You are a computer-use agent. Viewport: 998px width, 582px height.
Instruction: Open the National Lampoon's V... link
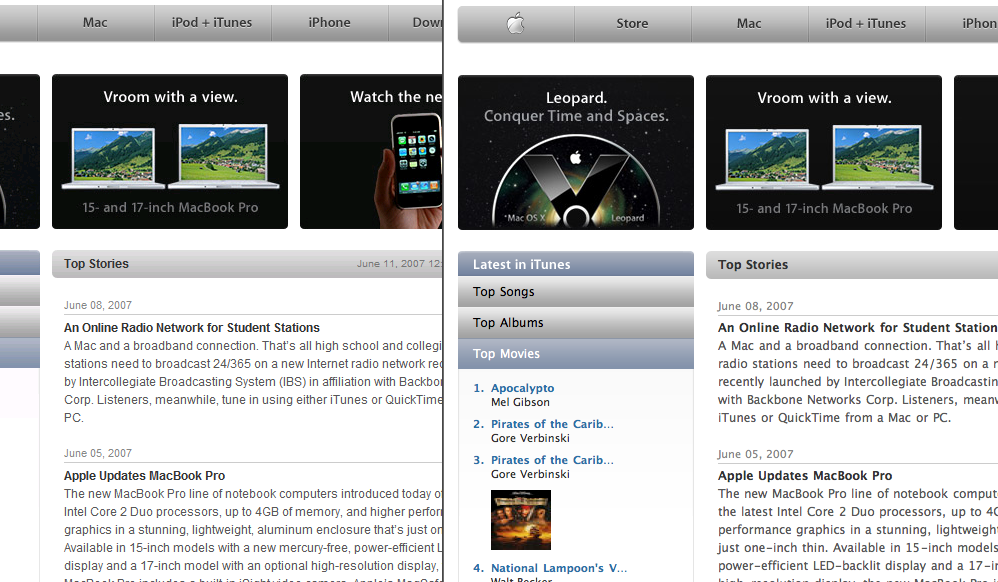pyautogui.click(x=559, y=568)
